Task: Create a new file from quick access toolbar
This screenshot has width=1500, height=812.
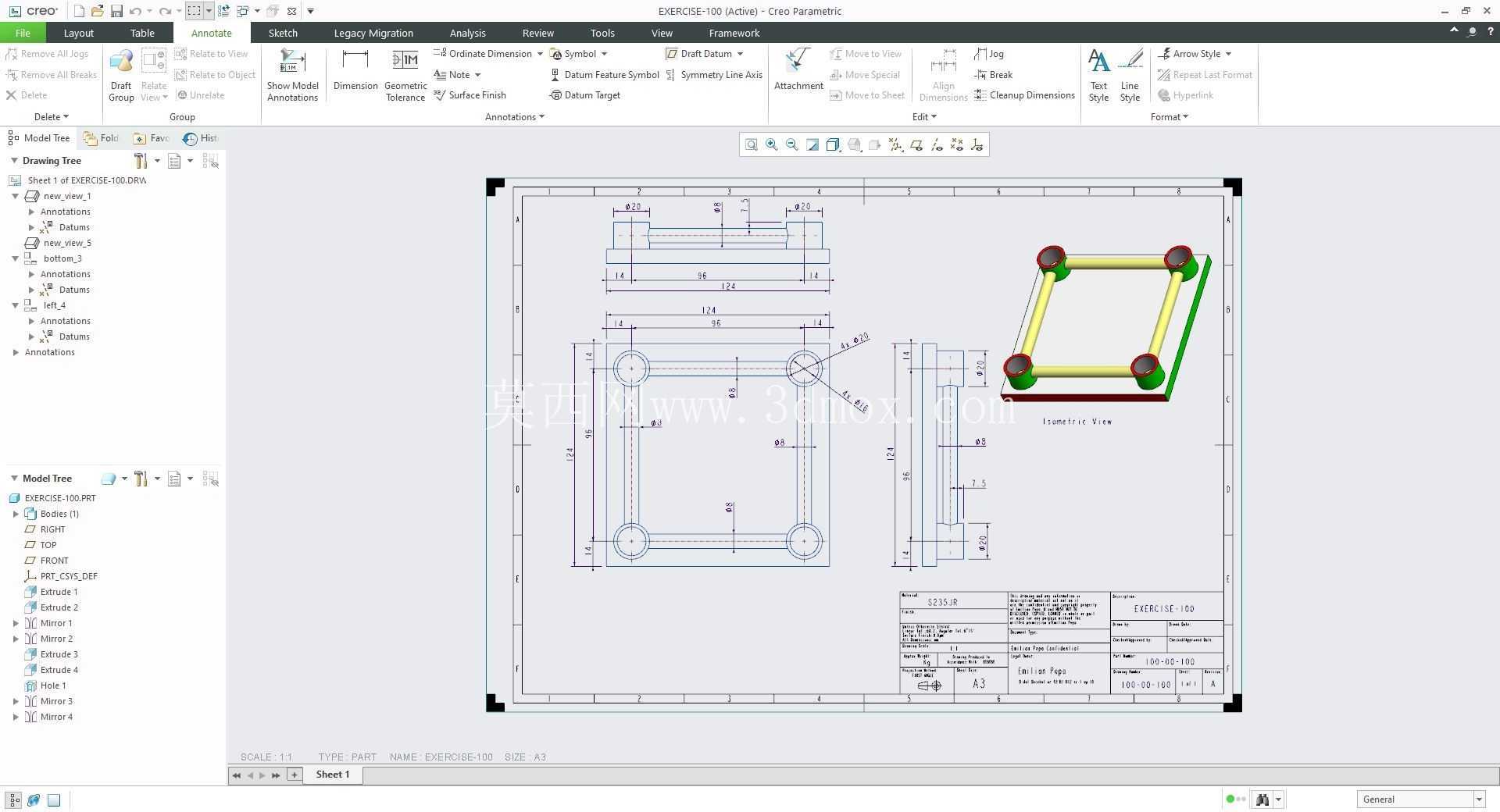Action: click(x=79, y=11)
